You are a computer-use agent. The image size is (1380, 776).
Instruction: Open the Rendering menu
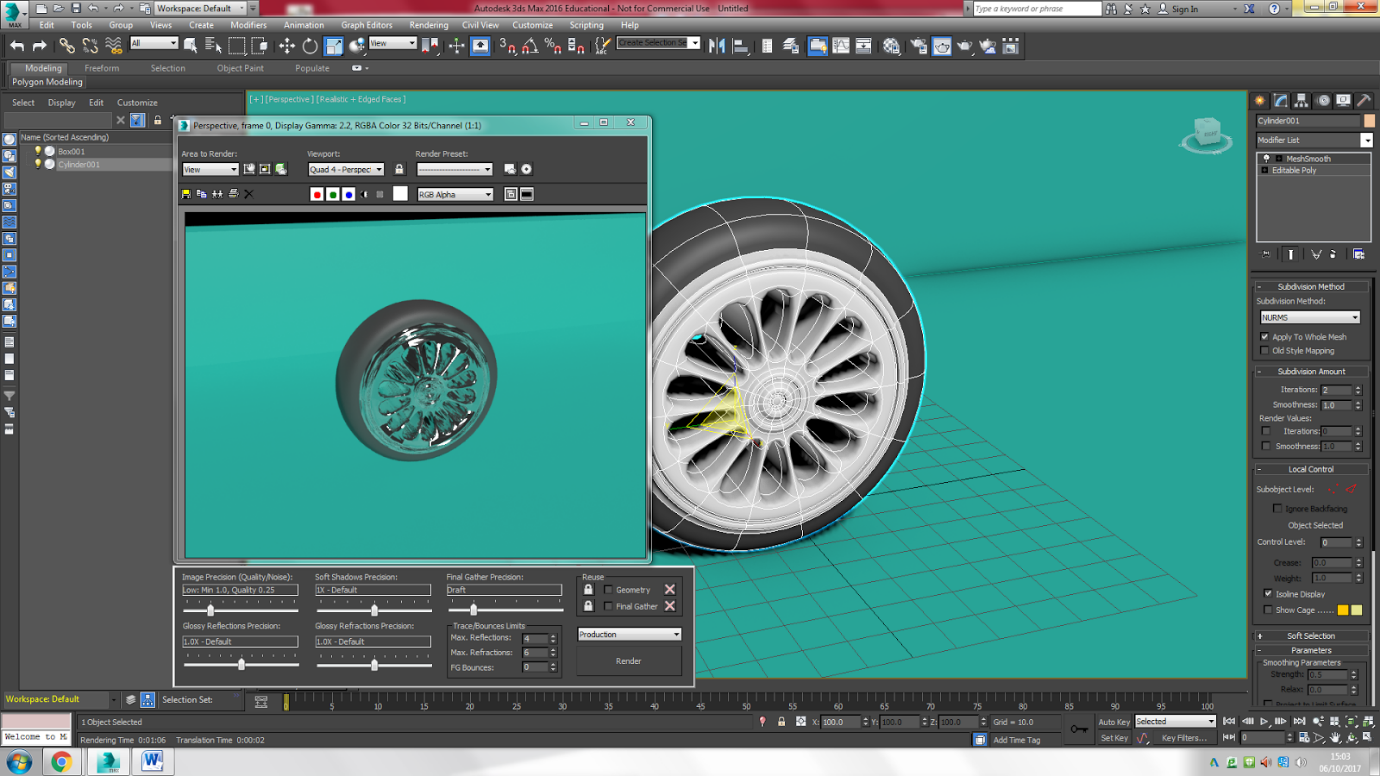tap(428, 25)
